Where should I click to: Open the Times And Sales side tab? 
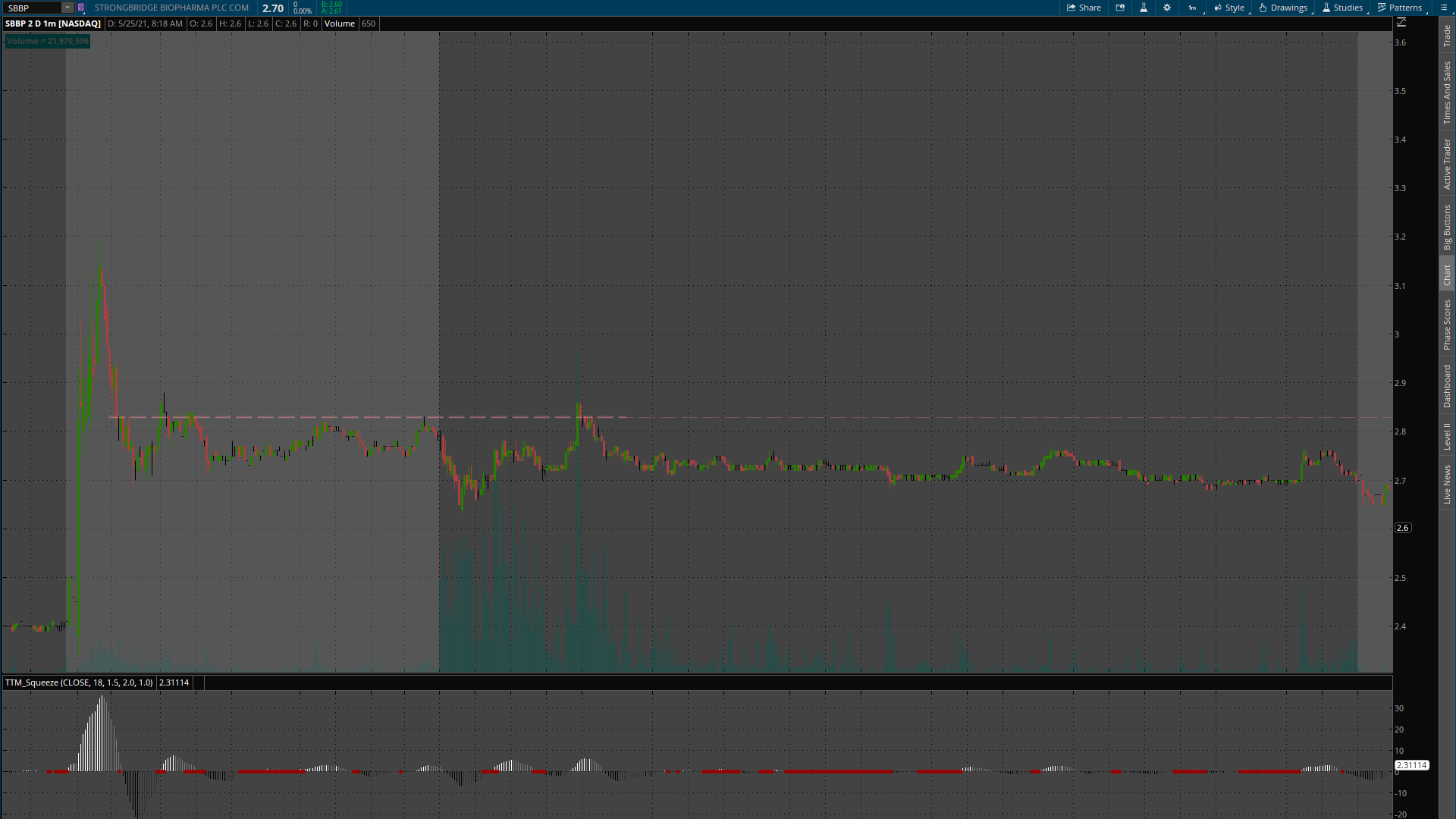coord(1447,93)
